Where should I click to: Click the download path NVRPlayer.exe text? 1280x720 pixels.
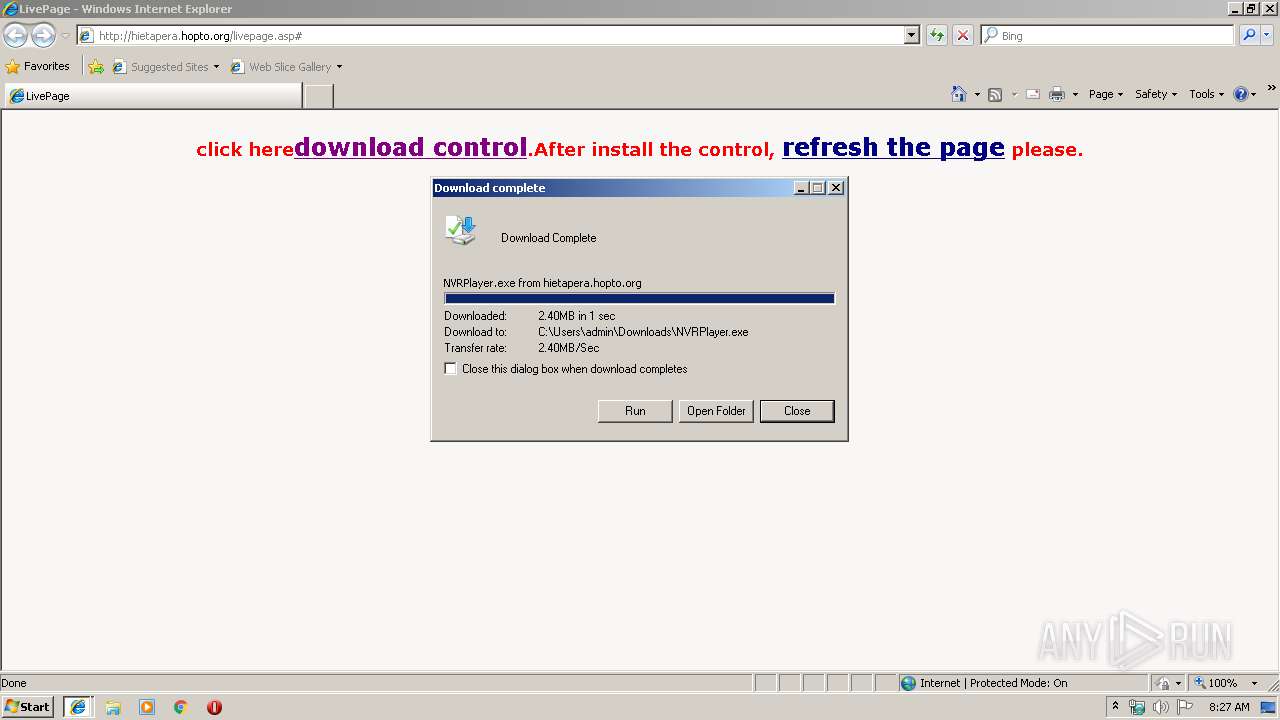(x=643, y=332)
